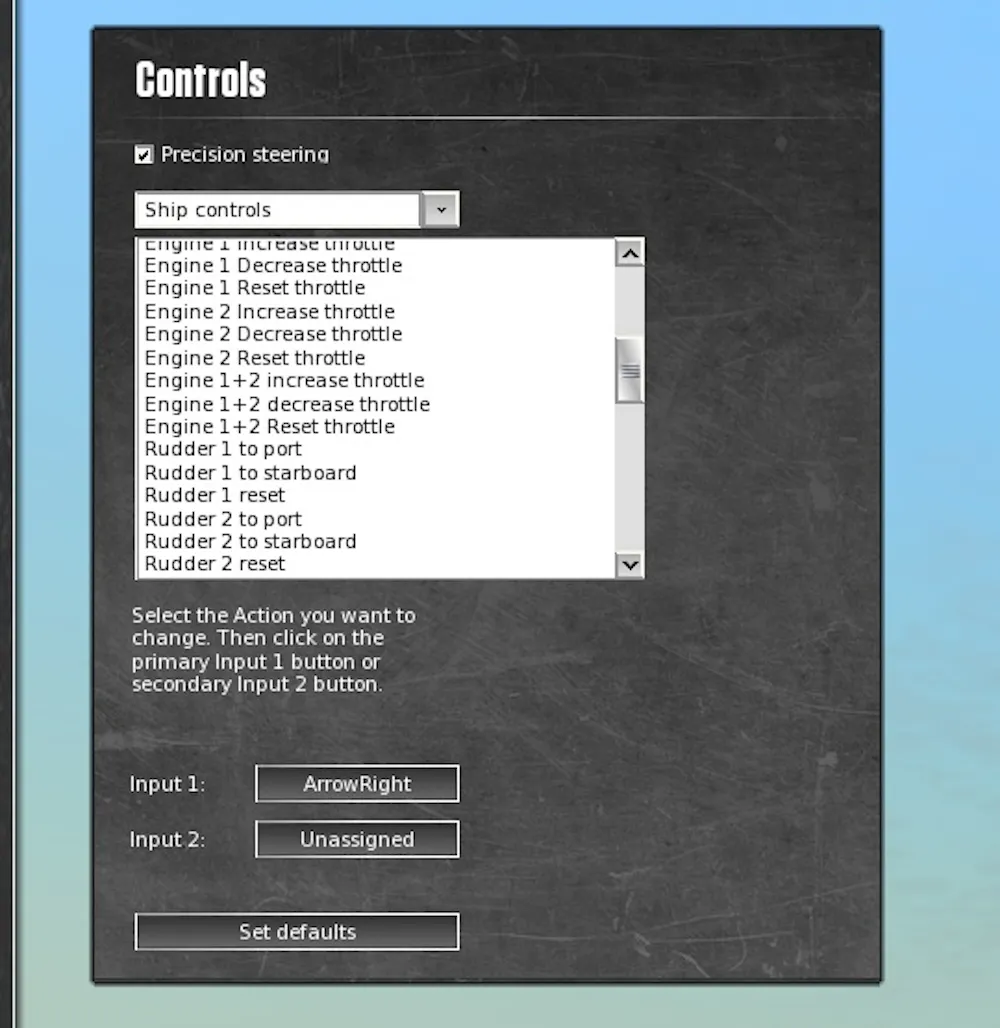Screen dimensions: 1000x1028
Task: Select Rudder 1 to starboard
Action: [377, 473]
